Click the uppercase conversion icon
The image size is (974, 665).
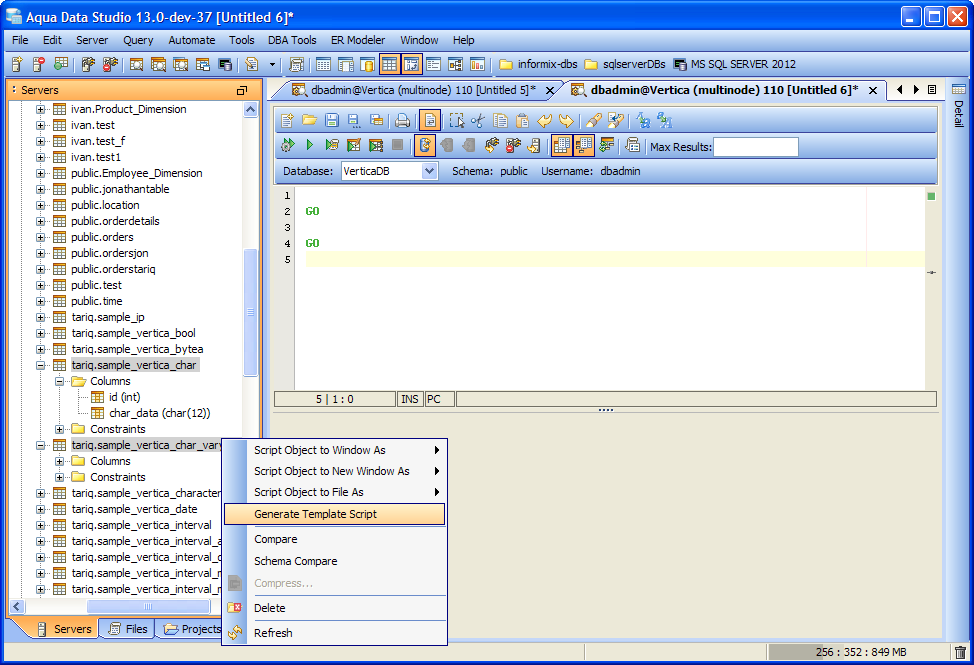coord(665,120)
